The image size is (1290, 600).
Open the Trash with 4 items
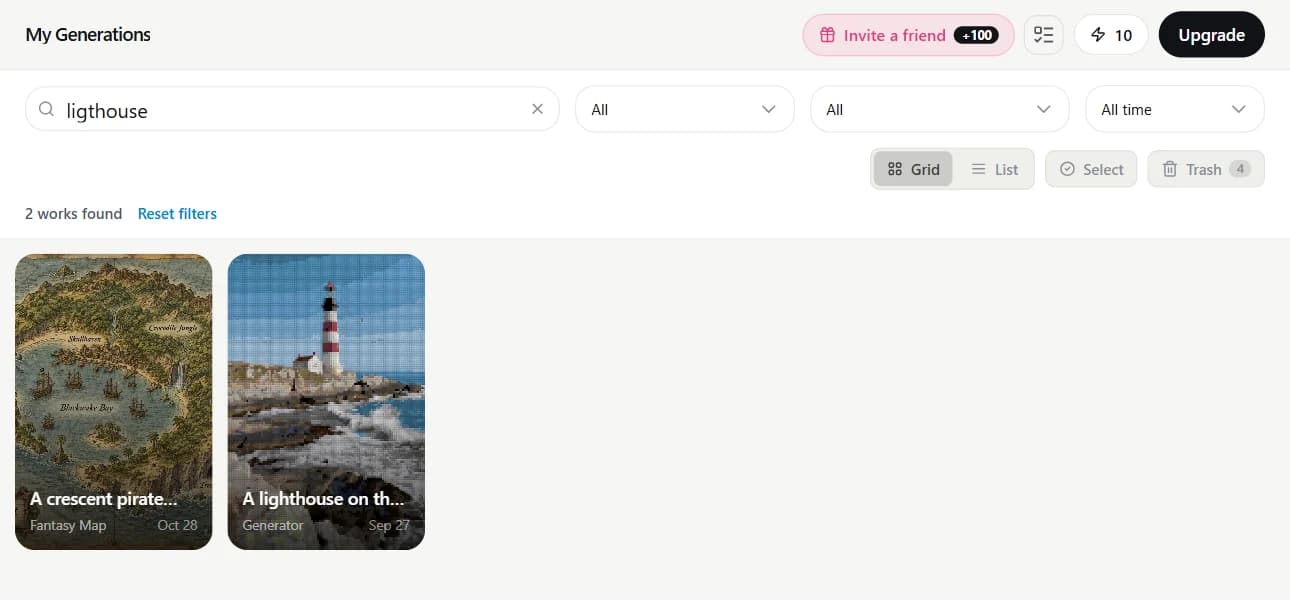[x=1206, y=169]
